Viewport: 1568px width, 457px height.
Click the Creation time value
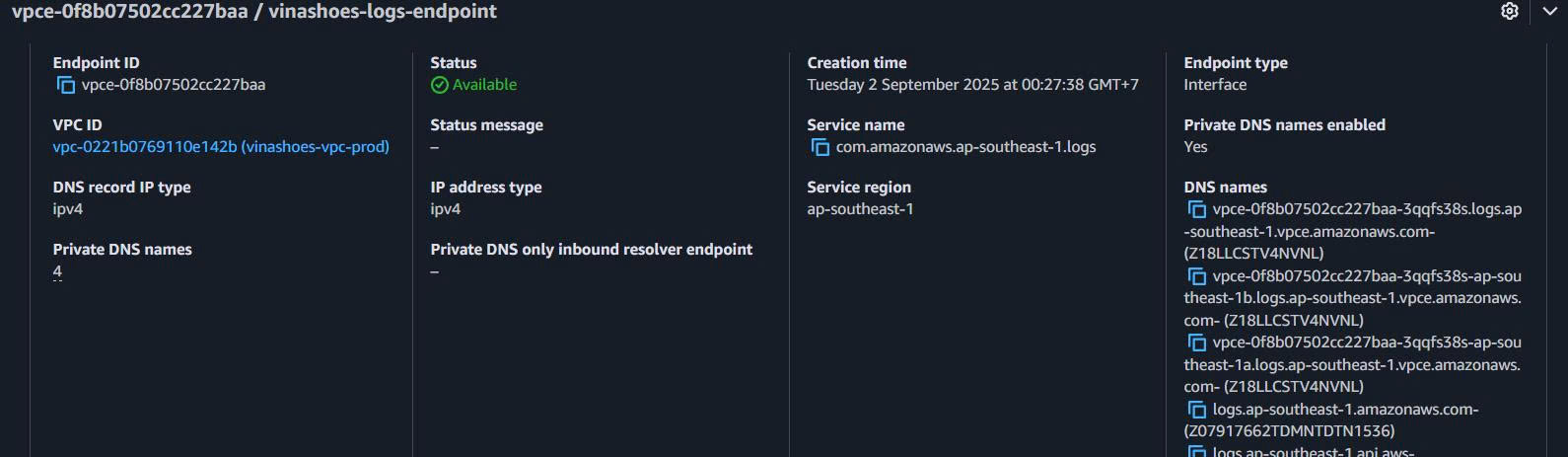(x=972, y=85)
